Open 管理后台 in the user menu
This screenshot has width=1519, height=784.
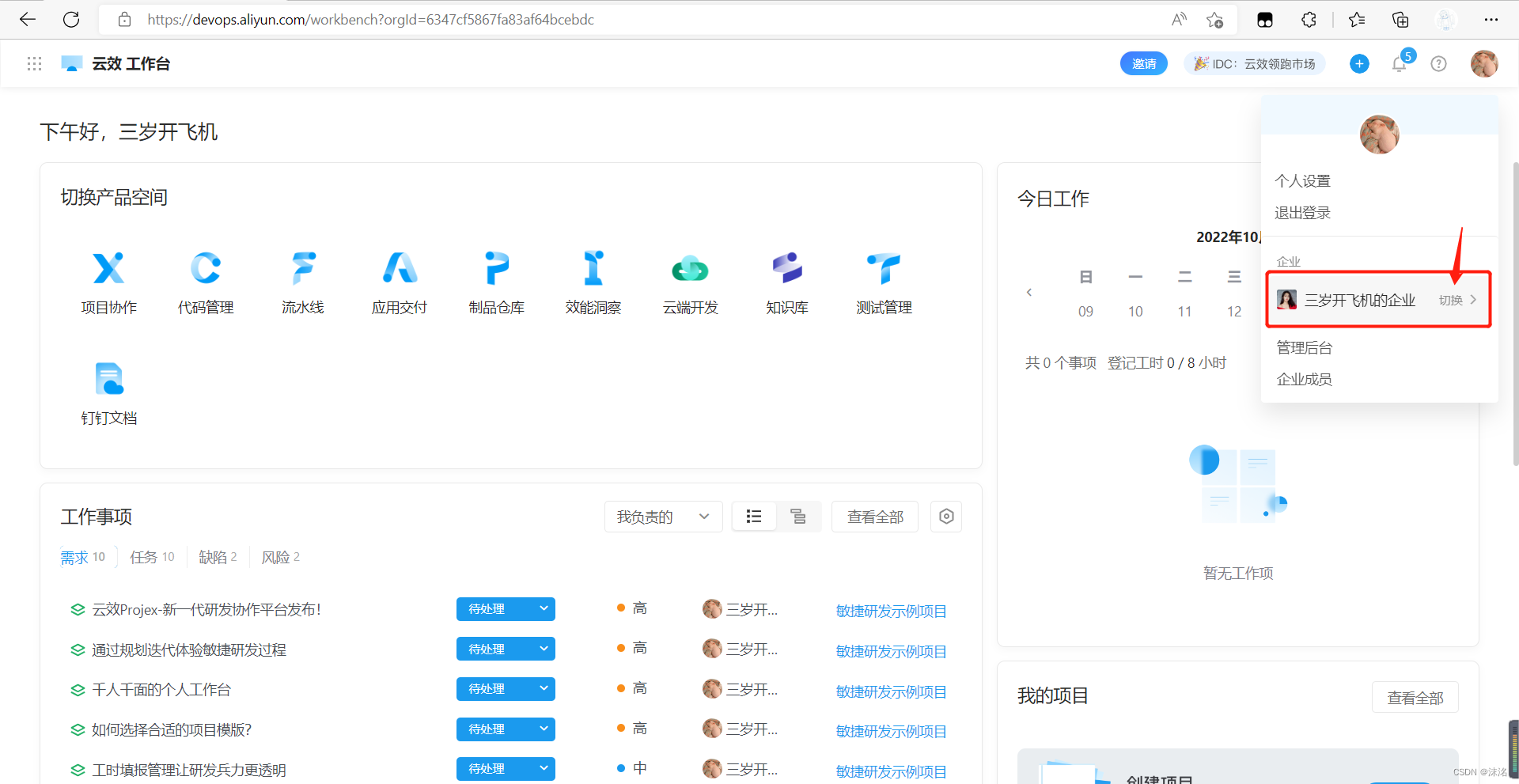click(x=1305, y=347)
